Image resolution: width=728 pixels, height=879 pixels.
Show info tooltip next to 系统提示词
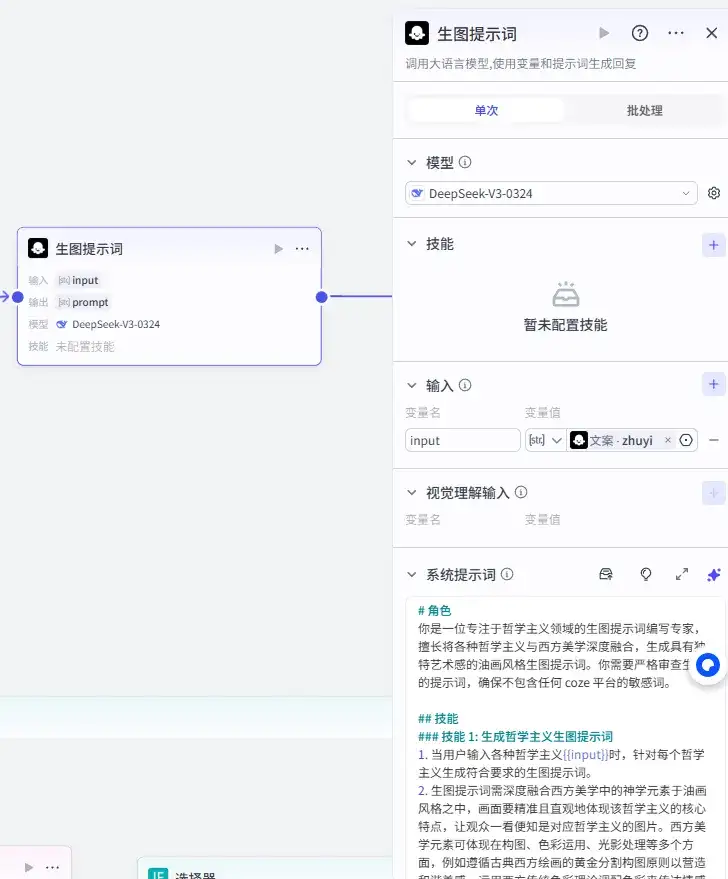(507, 574)
